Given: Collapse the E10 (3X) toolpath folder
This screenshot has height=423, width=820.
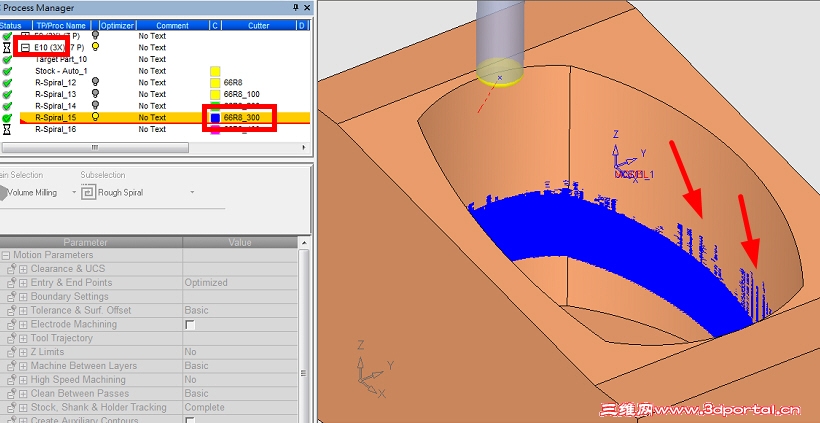Looking at the screenshot, I should pyautogui.click(x=25, y=48).
